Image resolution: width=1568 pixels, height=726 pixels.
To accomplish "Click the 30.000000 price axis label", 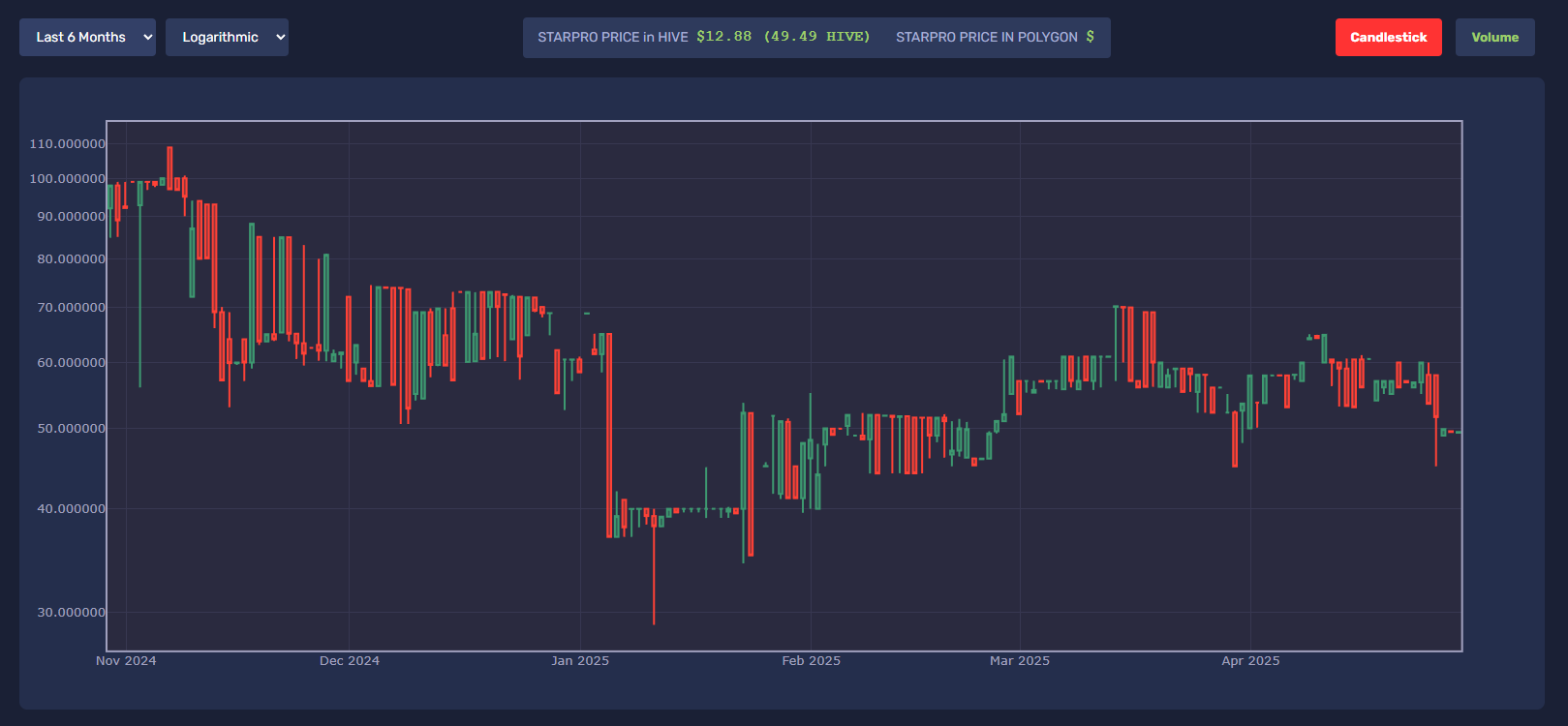I will (x=72, y=613).
